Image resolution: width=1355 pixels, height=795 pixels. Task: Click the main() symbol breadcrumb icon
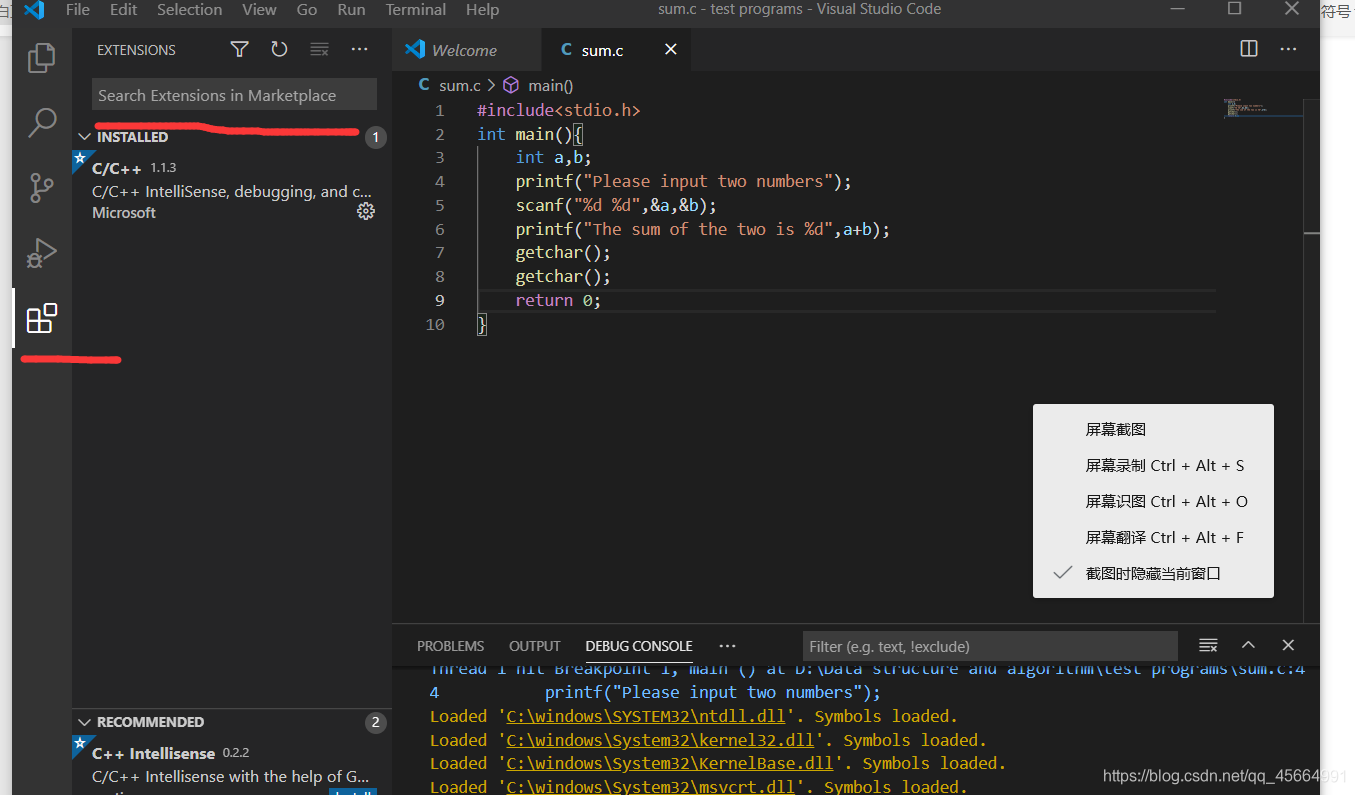[x=511, y=85]
